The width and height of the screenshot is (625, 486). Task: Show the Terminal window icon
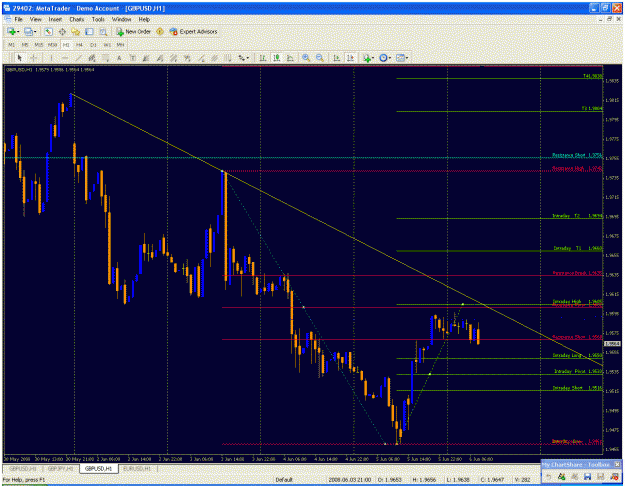click(89, 31)
